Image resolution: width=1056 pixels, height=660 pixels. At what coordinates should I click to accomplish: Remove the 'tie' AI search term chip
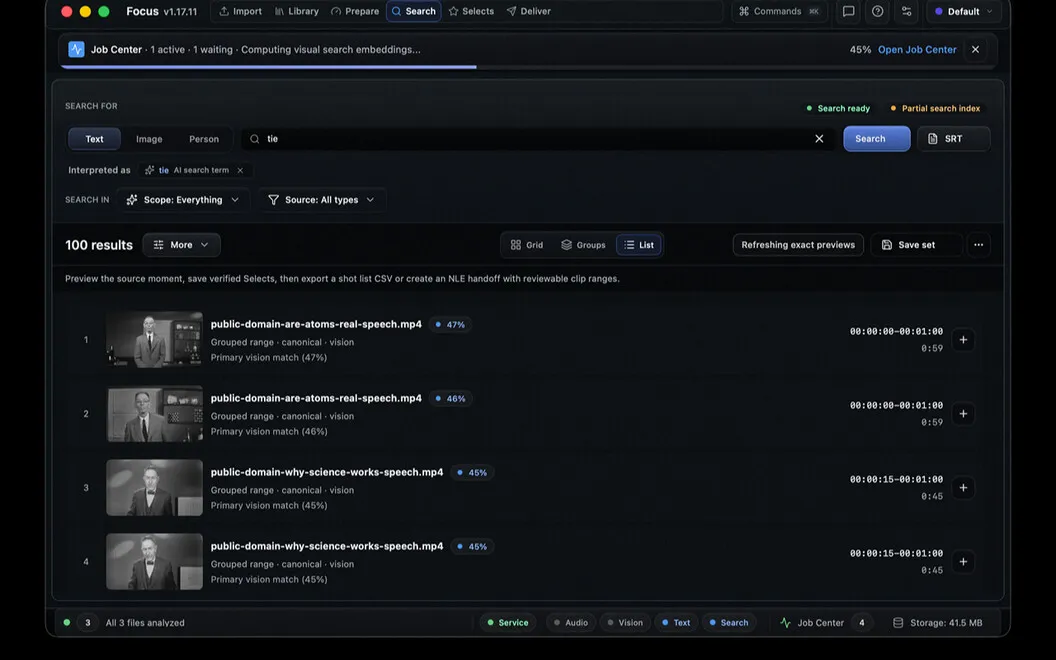click(240, 170)
